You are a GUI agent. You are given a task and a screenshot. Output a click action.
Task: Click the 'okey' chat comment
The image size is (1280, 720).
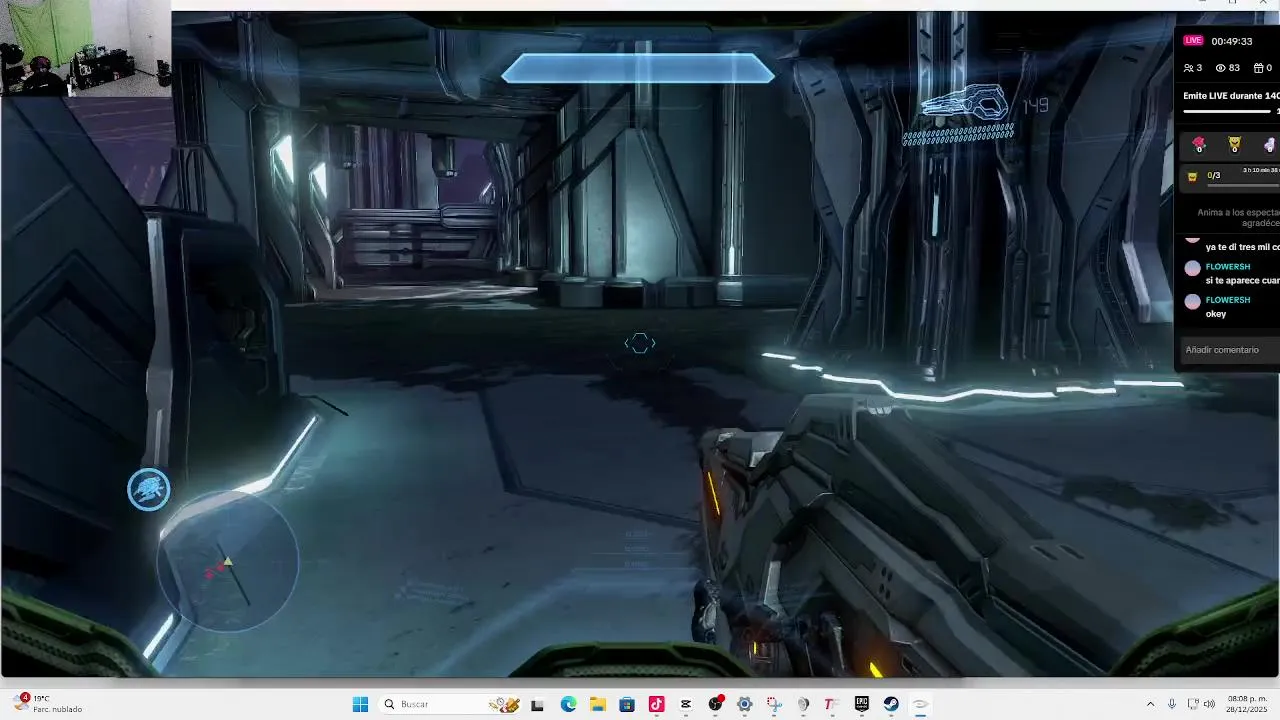(1216, 314)
